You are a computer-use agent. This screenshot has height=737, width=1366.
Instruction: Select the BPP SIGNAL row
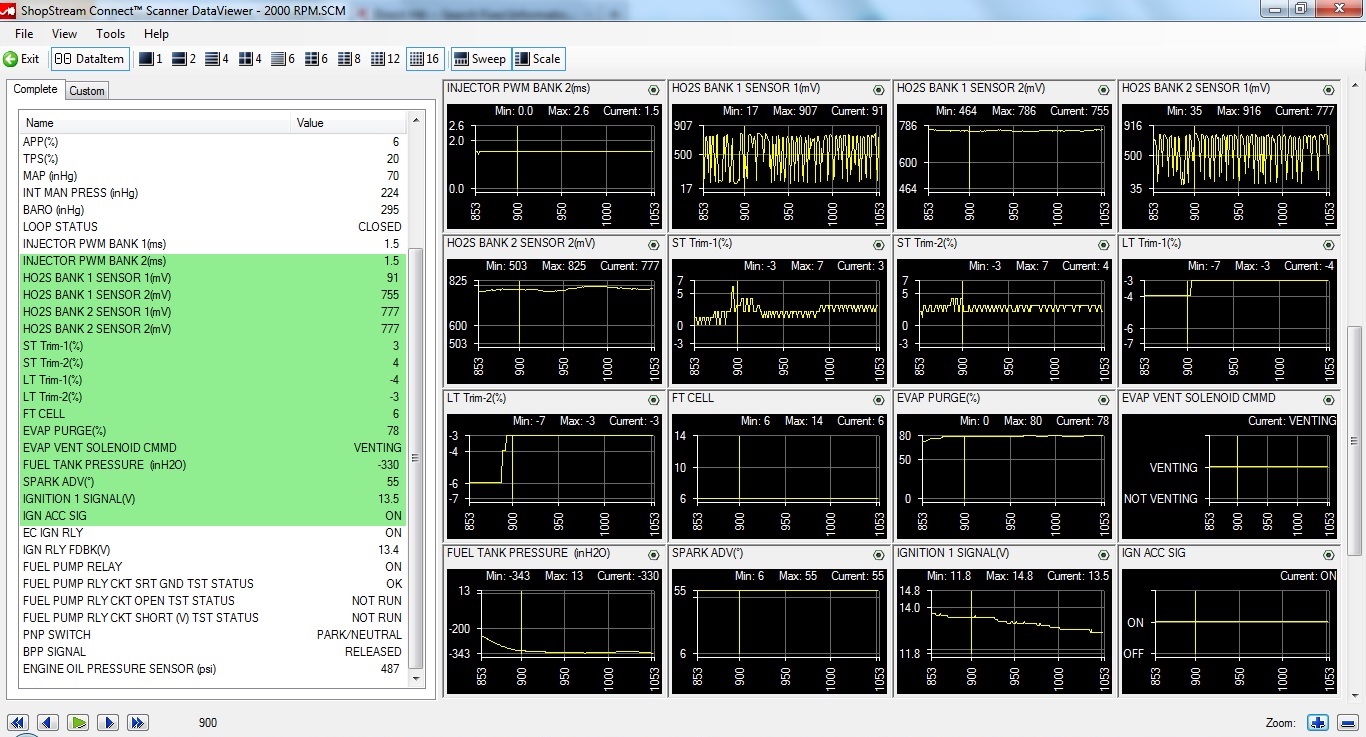point(212,652)
